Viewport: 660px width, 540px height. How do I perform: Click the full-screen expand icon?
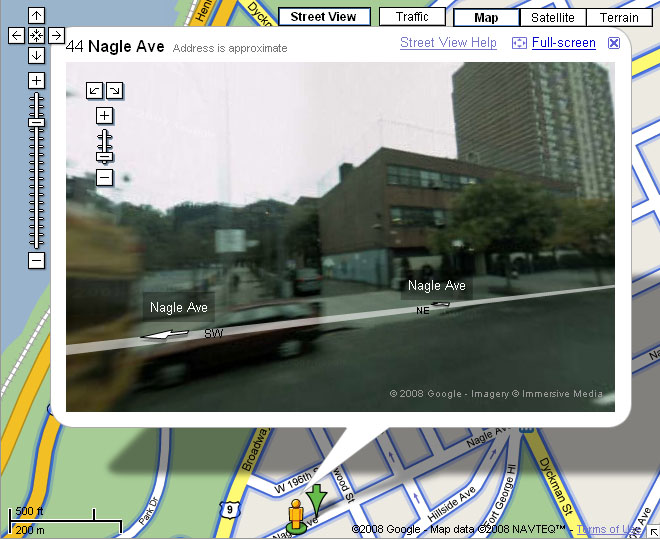519,43
